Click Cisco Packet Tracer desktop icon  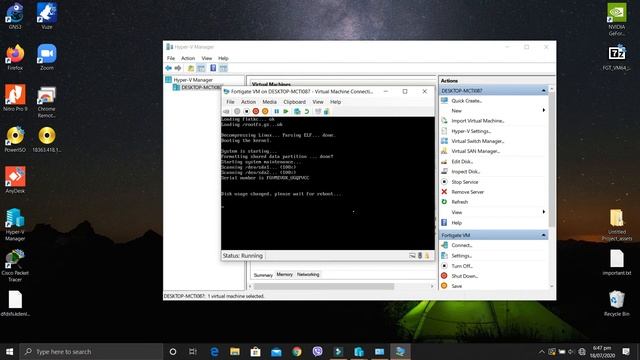pos(15,266)
